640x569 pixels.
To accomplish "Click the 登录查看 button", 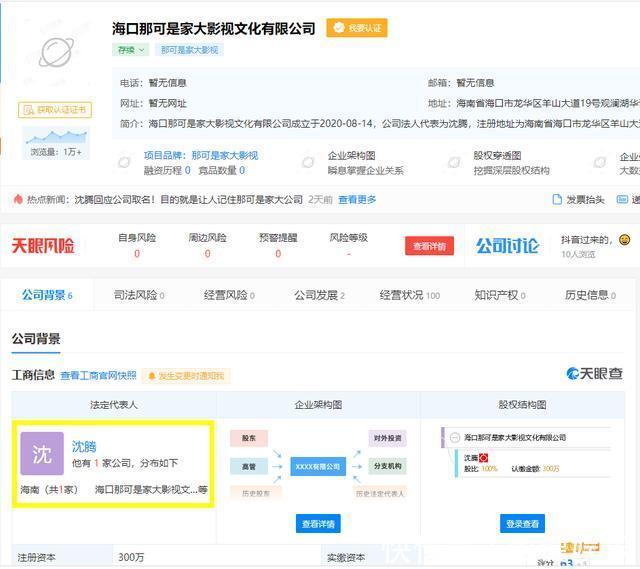I will pyautogui.click(x=522, y=524).
